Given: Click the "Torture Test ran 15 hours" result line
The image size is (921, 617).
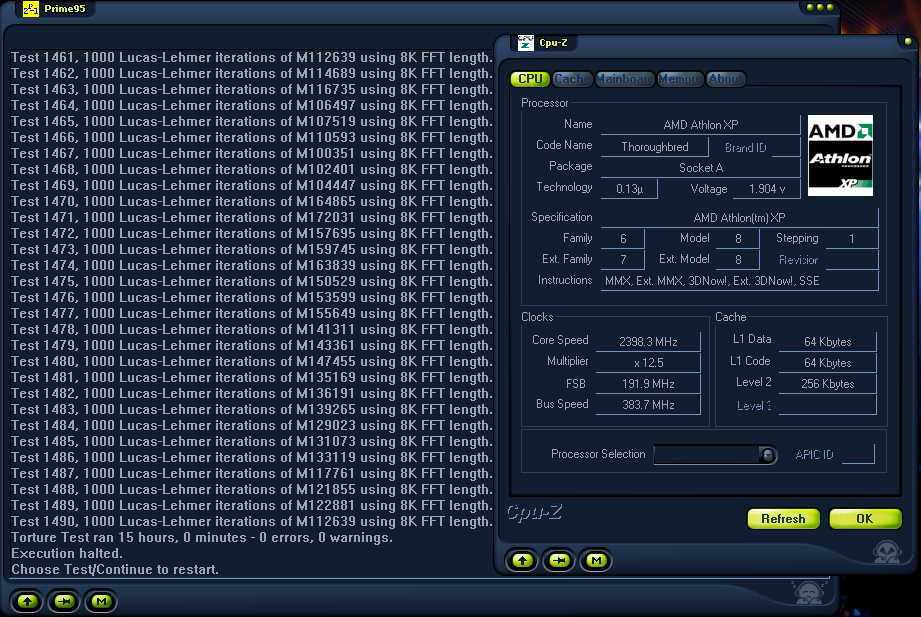Looking at the screenshot, I should (x=201, y=538).
